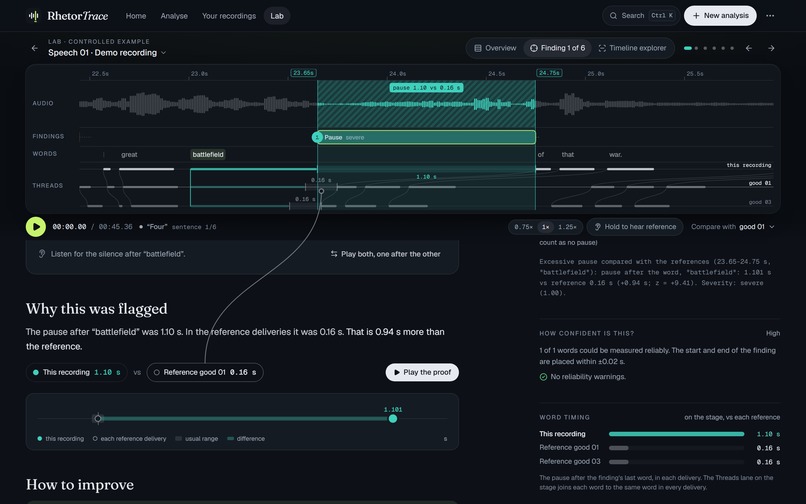Click the reference delivery marker on the comparison slider
The height and width of the screenshot is (504, 806).
(x=98, y=419)
